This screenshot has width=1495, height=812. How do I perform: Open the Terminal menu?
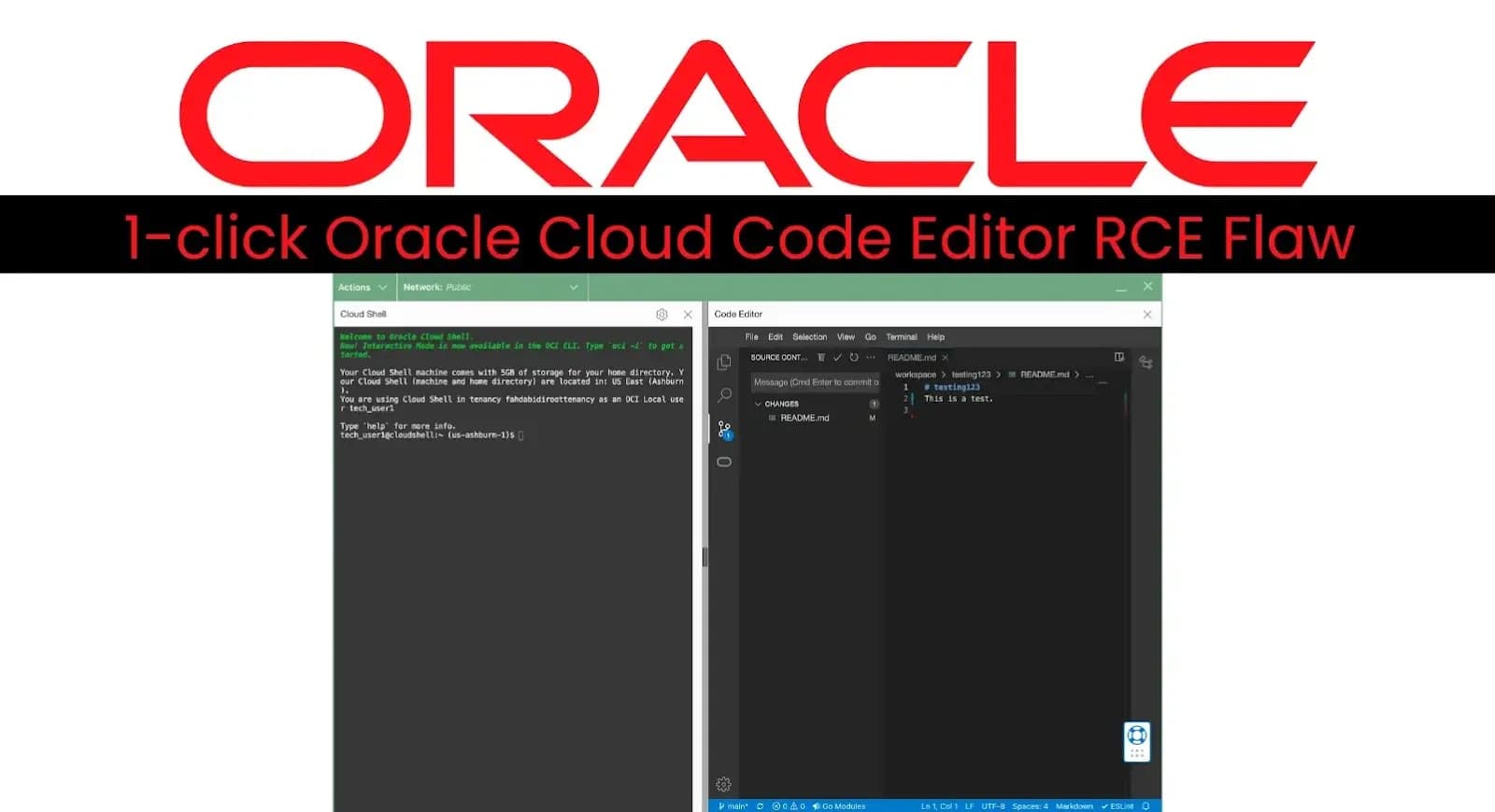pyautogui.click(x=901, y=336)
